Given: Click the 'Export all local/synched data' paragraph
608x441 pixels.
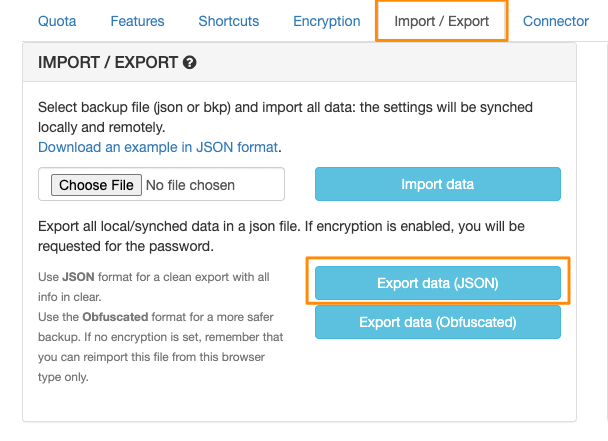Looking at the screenshot, I should tap(281, 236).
